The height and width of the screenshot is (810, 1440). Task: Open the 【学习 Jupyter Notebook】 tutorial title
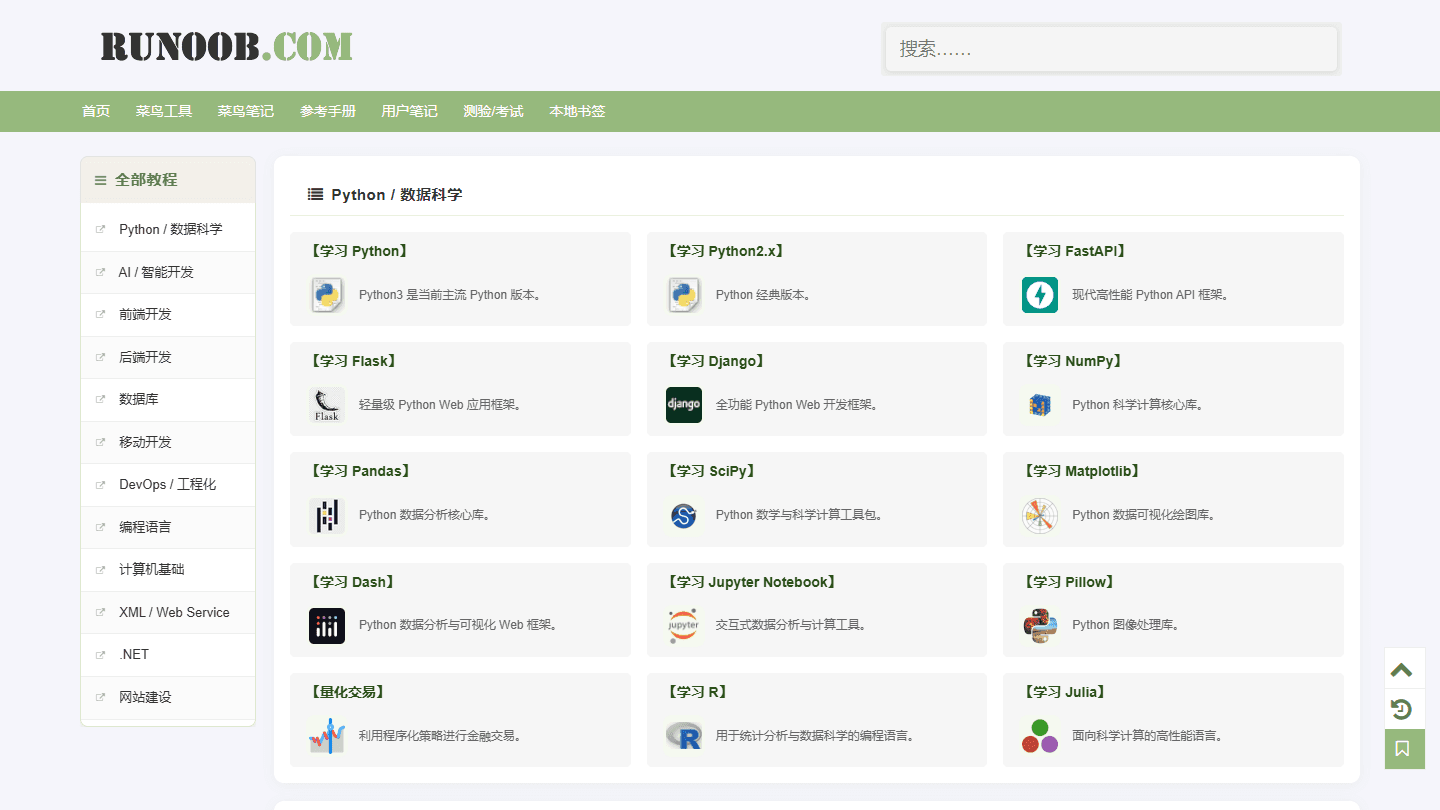(x=752, y=582)
